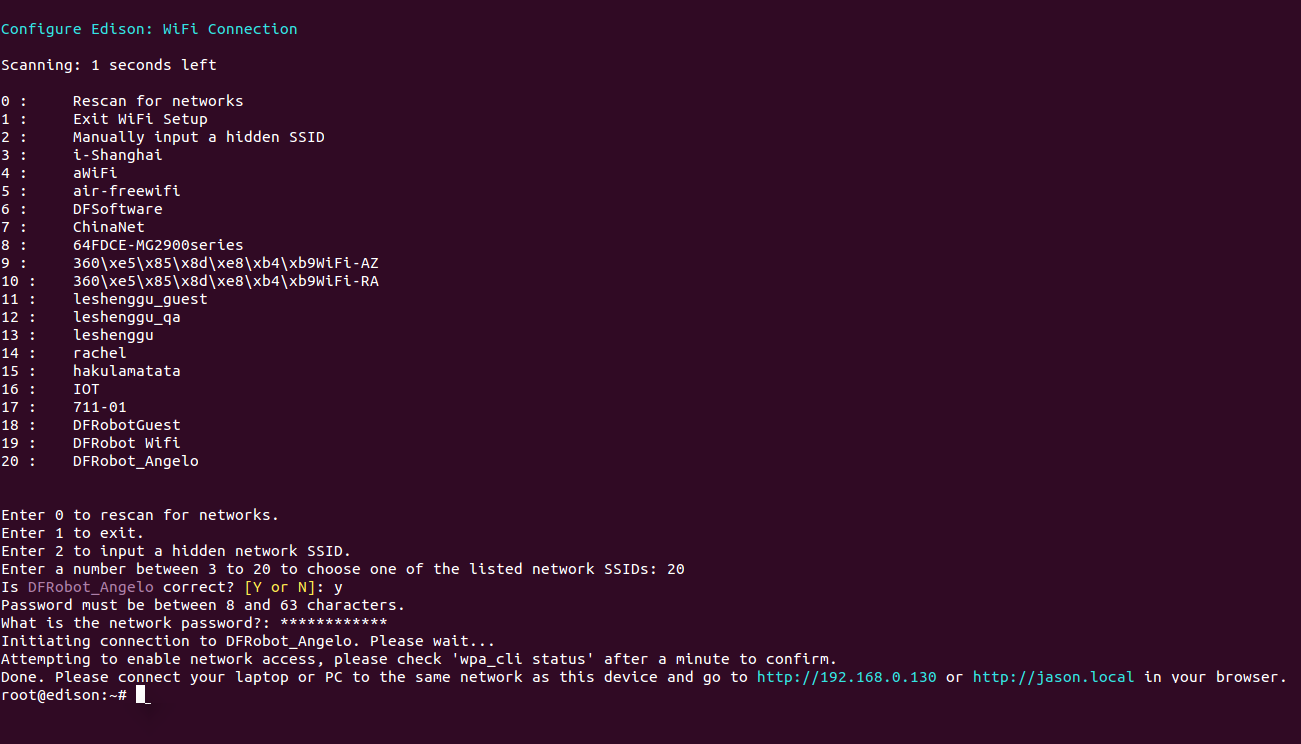Click the 64FDCE-MG2900series network entry
Viewport: 1301px width, 744px height.
point(158,245)
